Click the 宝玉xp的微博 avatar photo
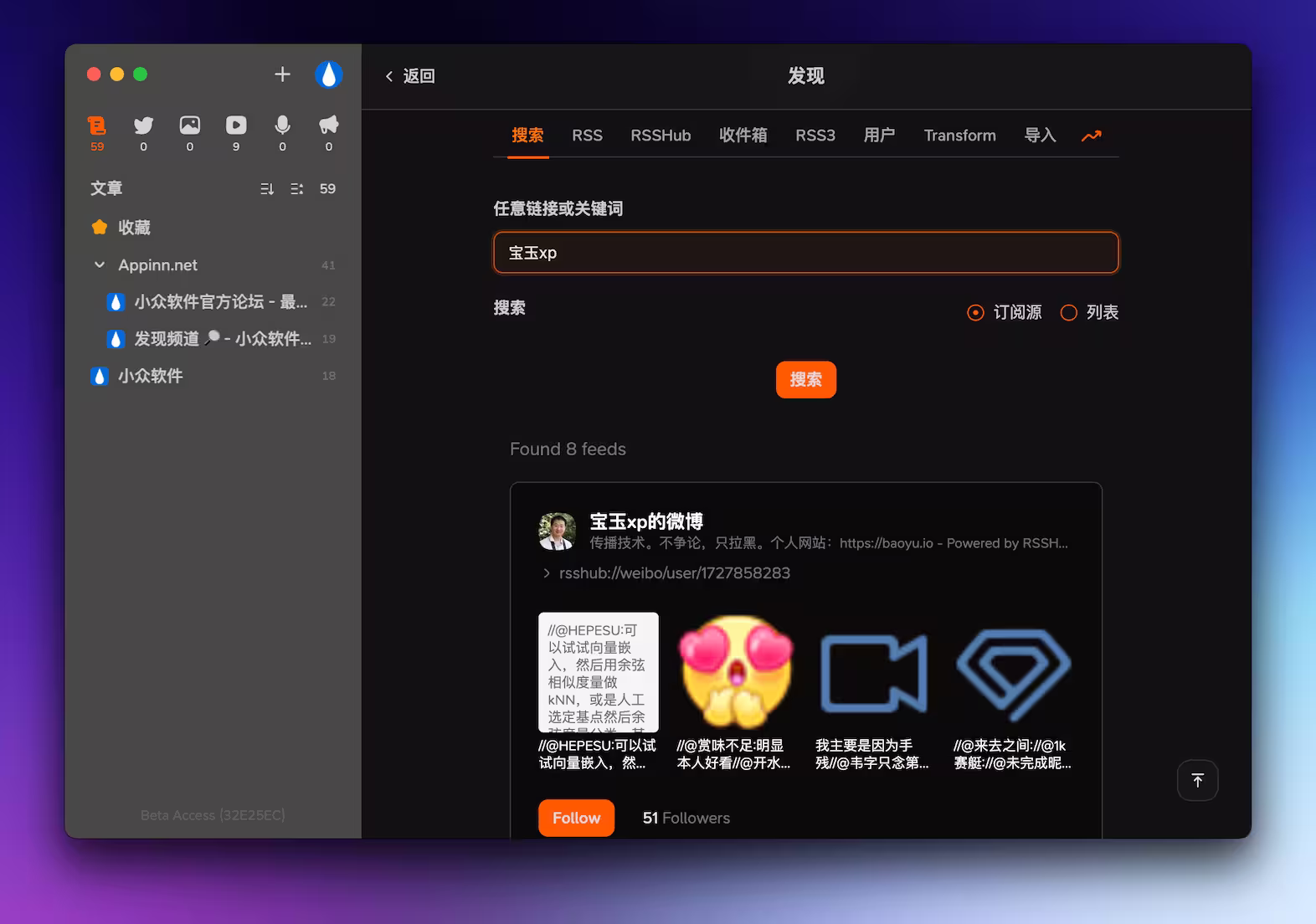The width and height of the screenshot is (1316, 924). (x=557, y=531)
